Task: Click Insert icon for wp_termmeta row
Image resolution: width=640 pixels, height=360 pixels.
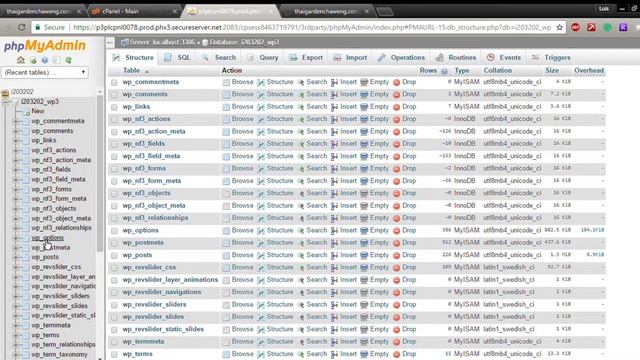Action: (x=334, y=342)
